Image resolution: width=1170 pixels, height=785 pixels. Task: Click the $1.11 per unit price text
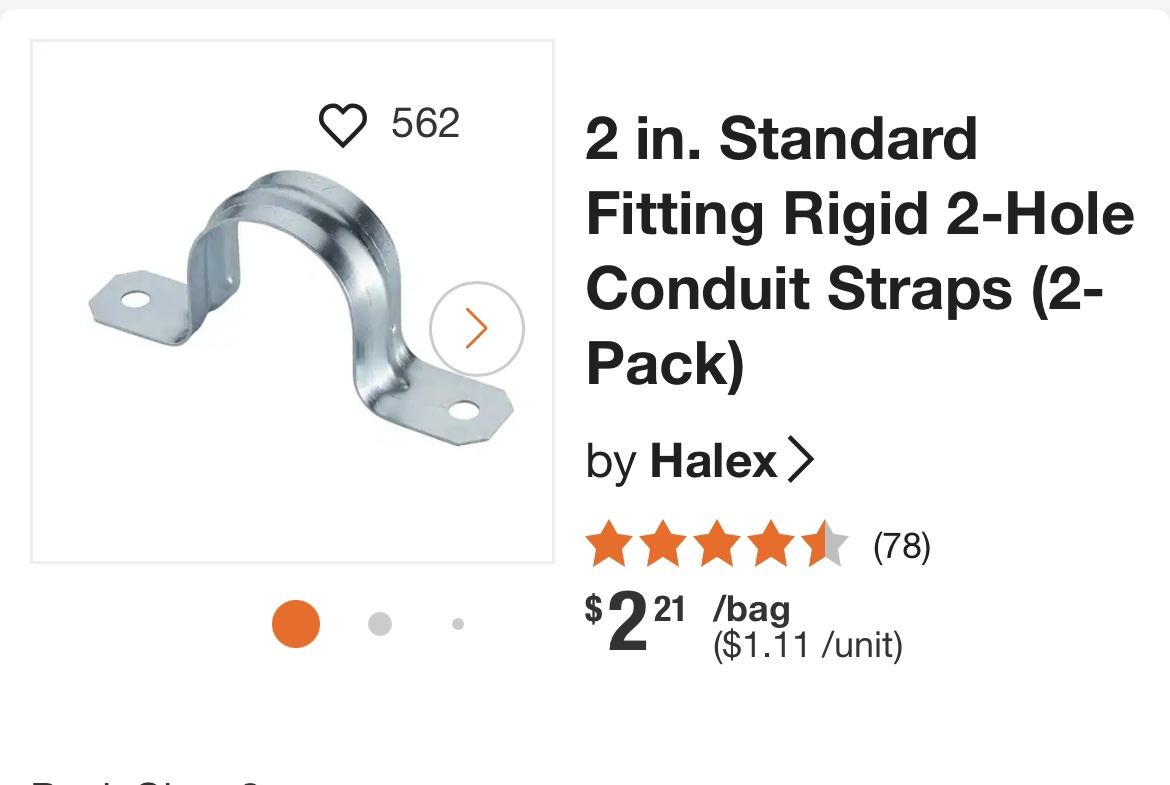[x=808, y=645]
